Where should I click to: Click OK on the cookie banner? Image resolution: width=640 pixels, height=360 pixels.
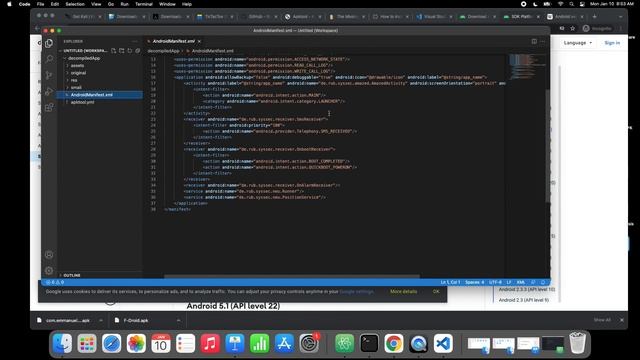coord(436,291)
